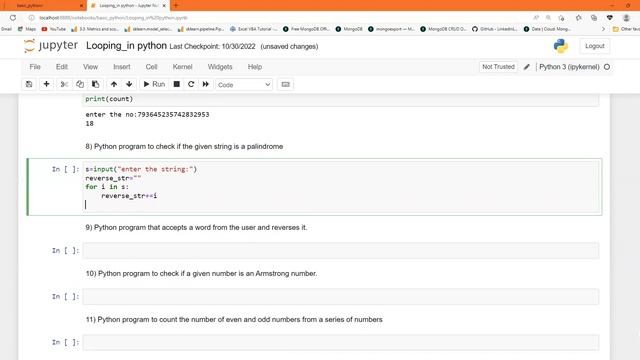Open the Github - LinkedIn bookmark

point(495,29)
